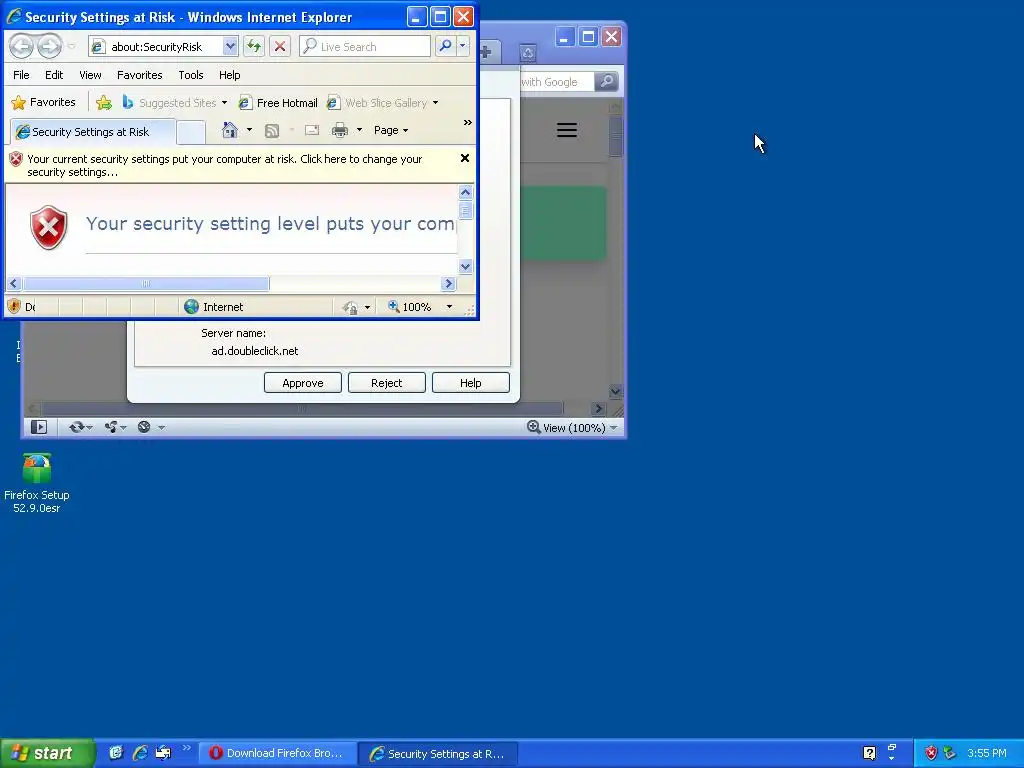Click Security Settings at R... taskbar button
Image resolution: width=1024 pixels, height=768 pixels.
pyautogui.click(x=439, y=754)
